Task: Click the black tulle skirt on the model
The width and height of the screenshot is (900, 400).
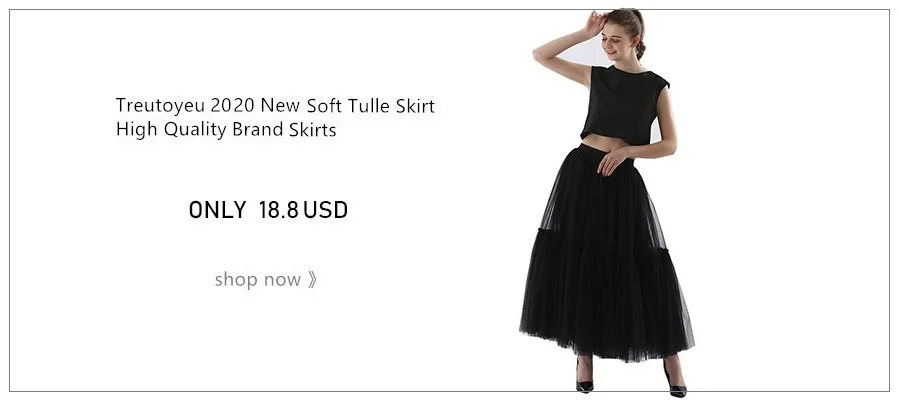Action: (607, 253)
